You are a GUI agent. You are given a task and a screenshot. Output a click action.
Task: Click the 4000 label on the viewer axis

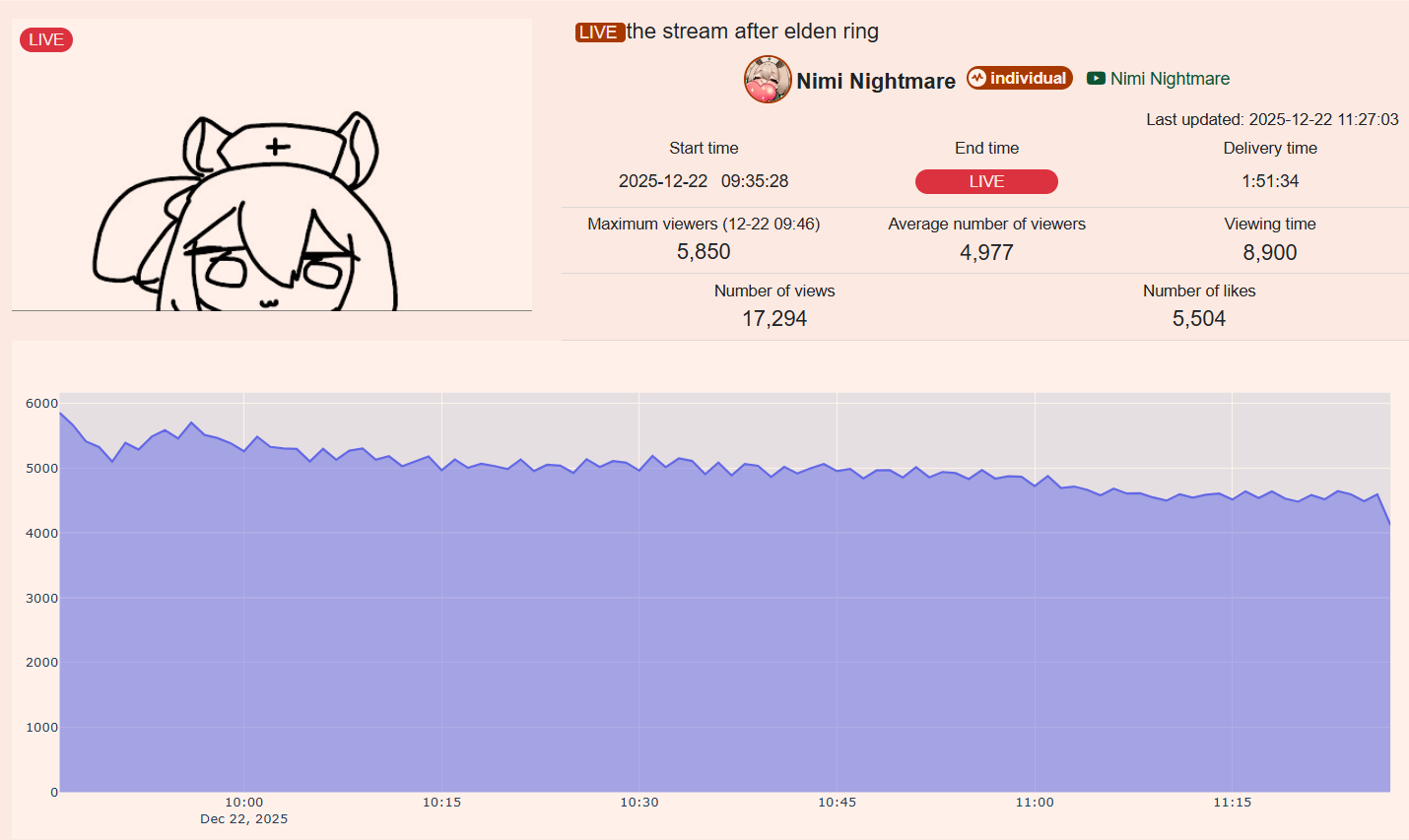pyautogui.click(x=41, y=533)
